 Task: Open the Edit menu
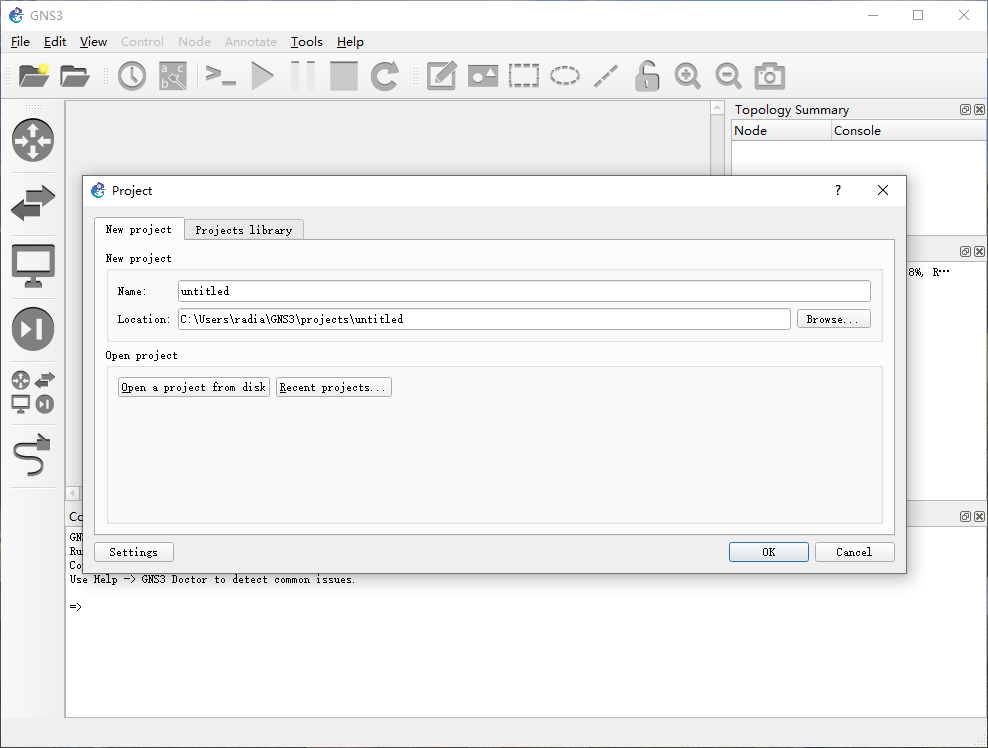pyautogui.click(x=55, y=42)
